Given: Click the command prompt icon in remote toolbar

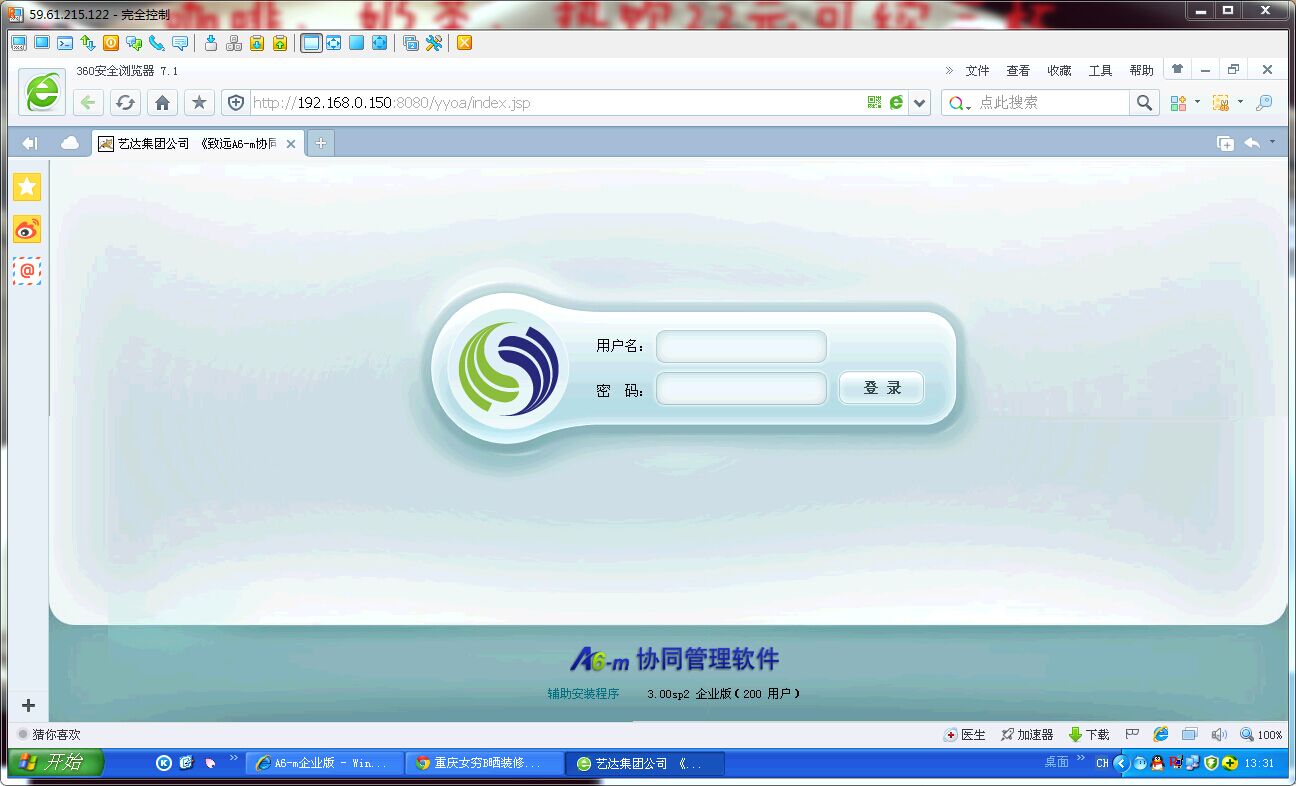Looking at the screenshot, I should point(65,43).
